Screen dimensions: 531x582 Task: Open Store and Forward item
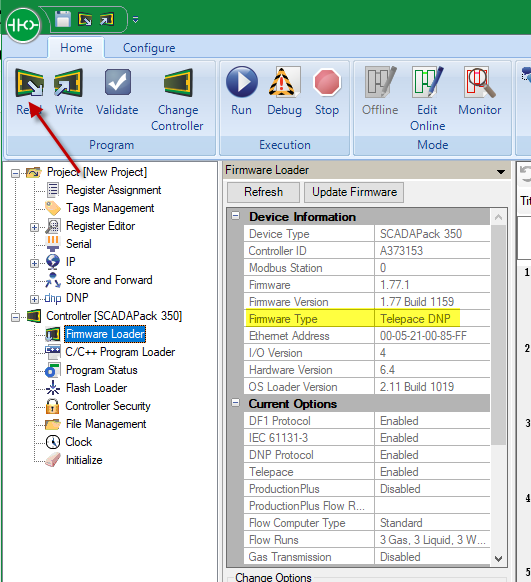click(x=109, y=280)
